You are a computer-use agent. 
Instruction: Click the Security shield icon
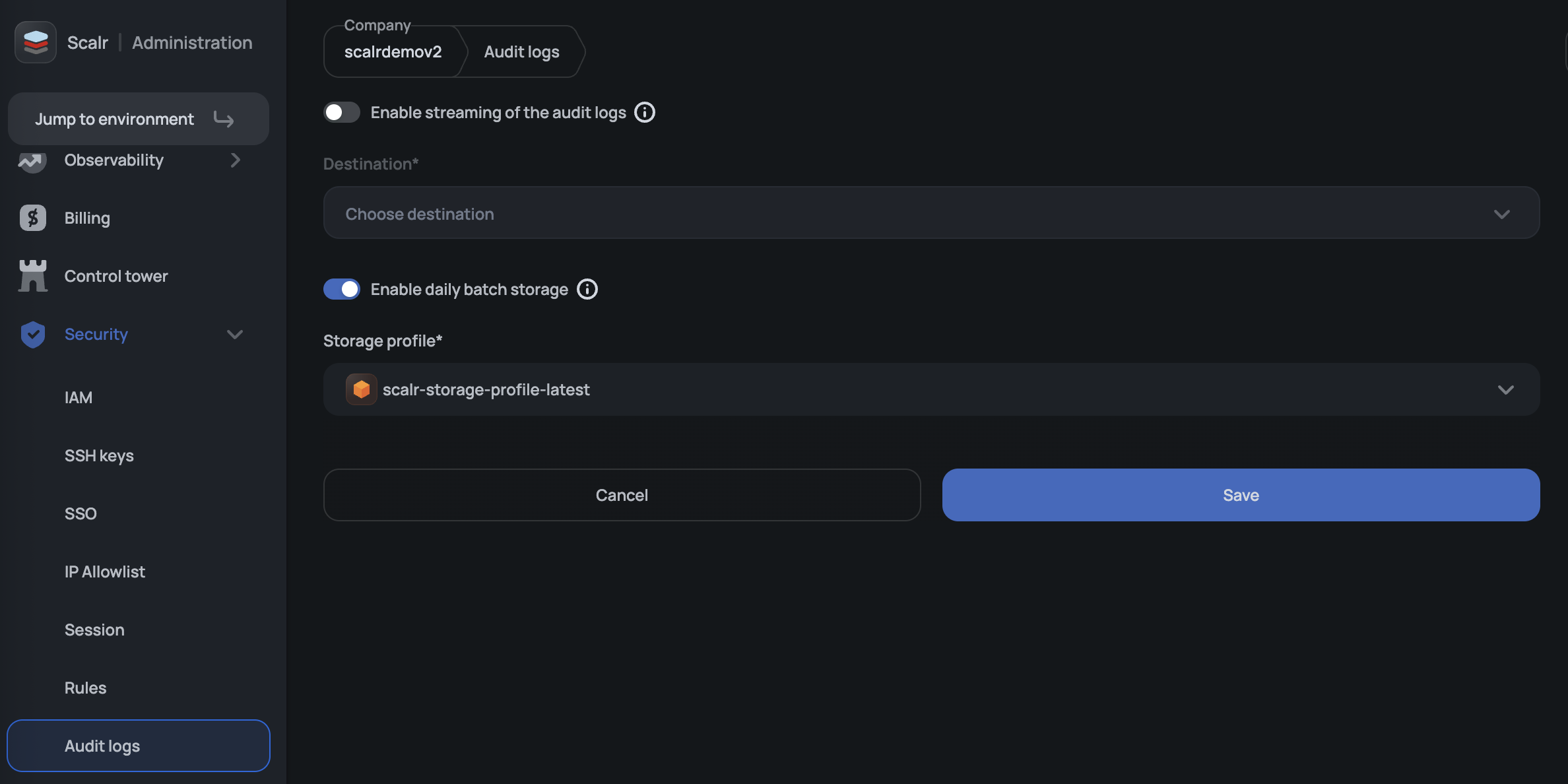(32, 335)
